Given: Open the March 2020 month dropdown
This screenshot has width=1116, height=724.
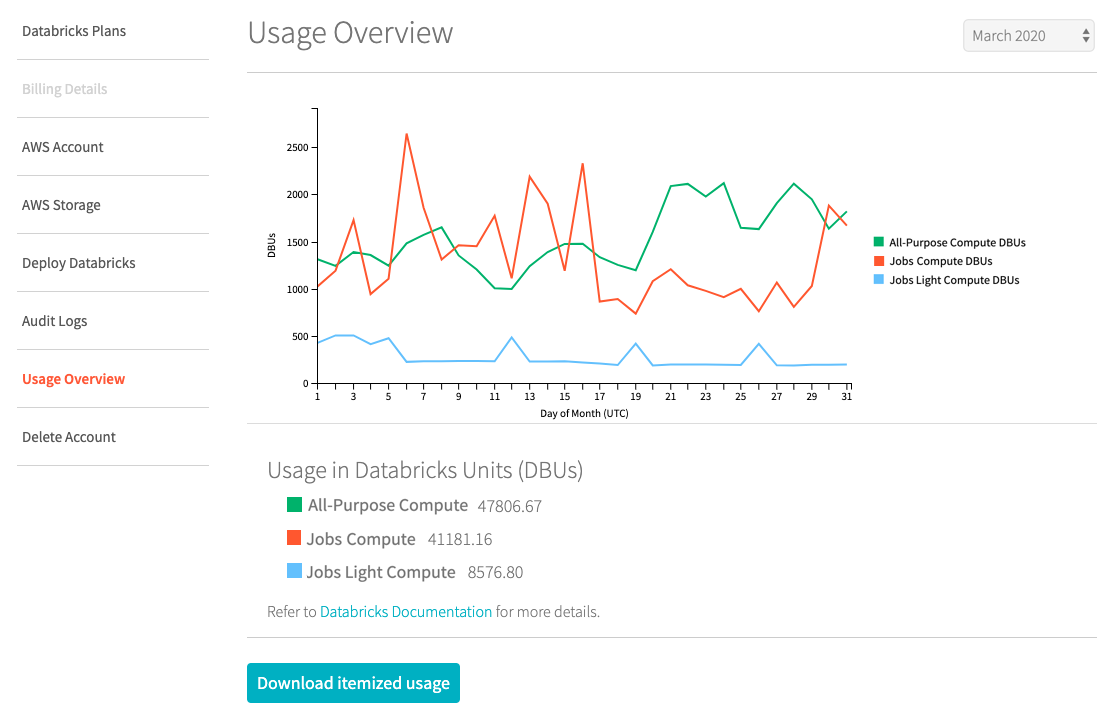Looking at the screenshot, I should [x=1028, y=36].
